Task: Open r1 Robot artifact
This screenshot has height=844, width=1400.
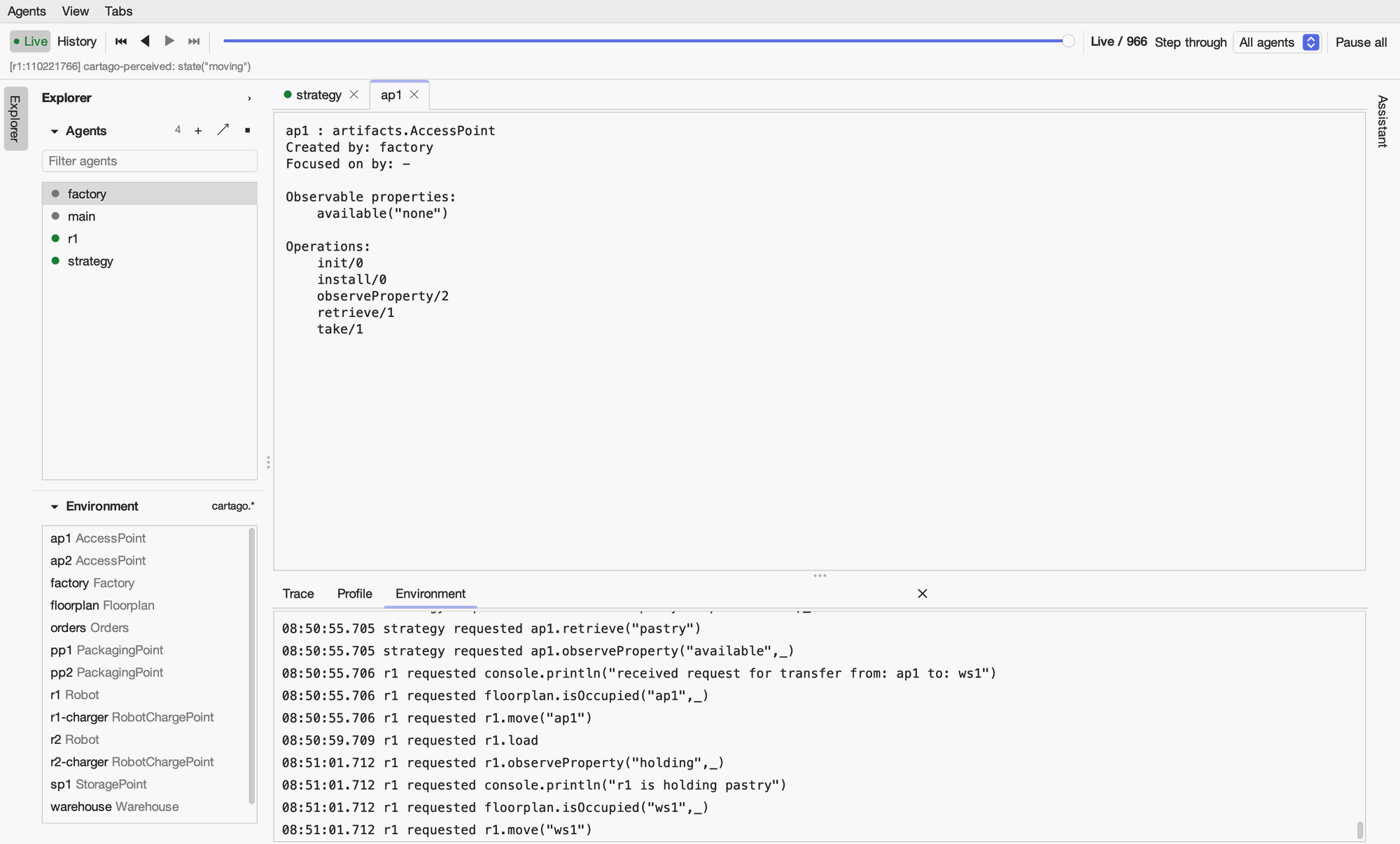Action: tap(146, 695)
